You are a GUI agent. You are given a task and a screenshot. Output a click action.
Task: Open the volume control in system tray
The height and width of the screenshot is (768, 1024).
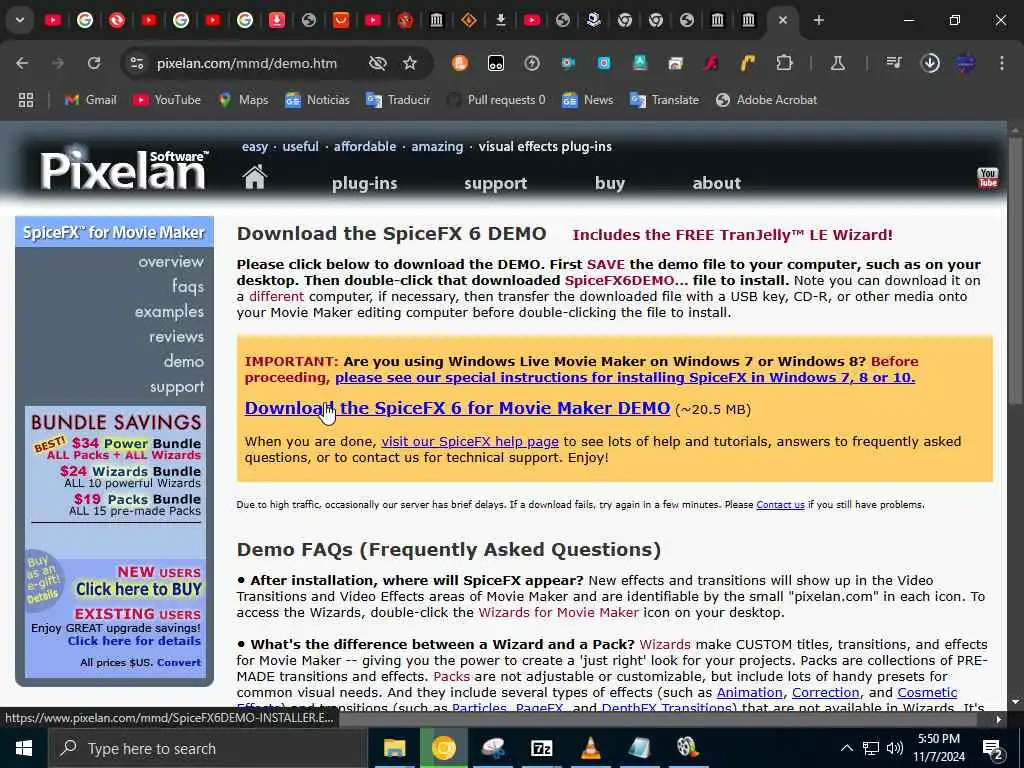[895, 748]
